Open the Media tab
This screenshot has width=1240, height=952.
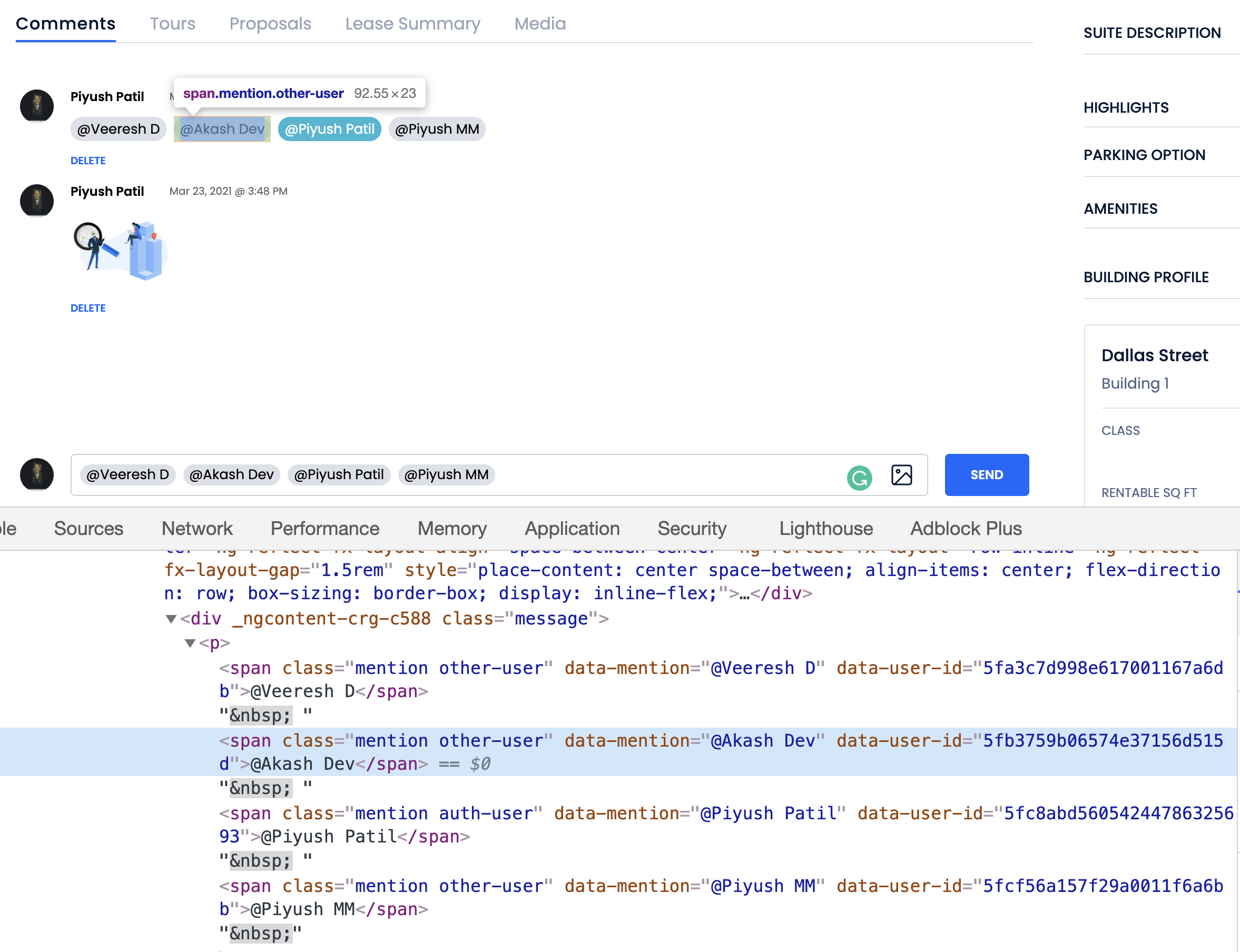click(x=540, y=24)
